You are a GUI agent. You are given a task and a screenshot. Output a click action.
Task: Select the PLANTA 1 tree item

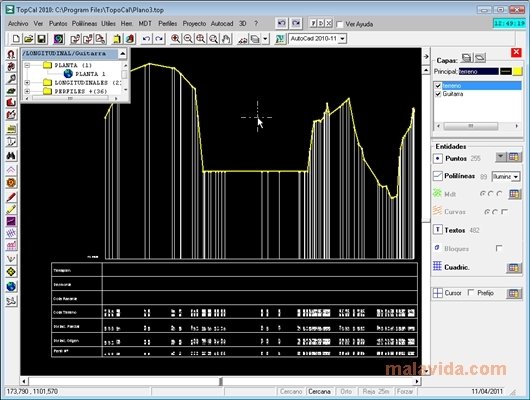(x=90, y=74)
